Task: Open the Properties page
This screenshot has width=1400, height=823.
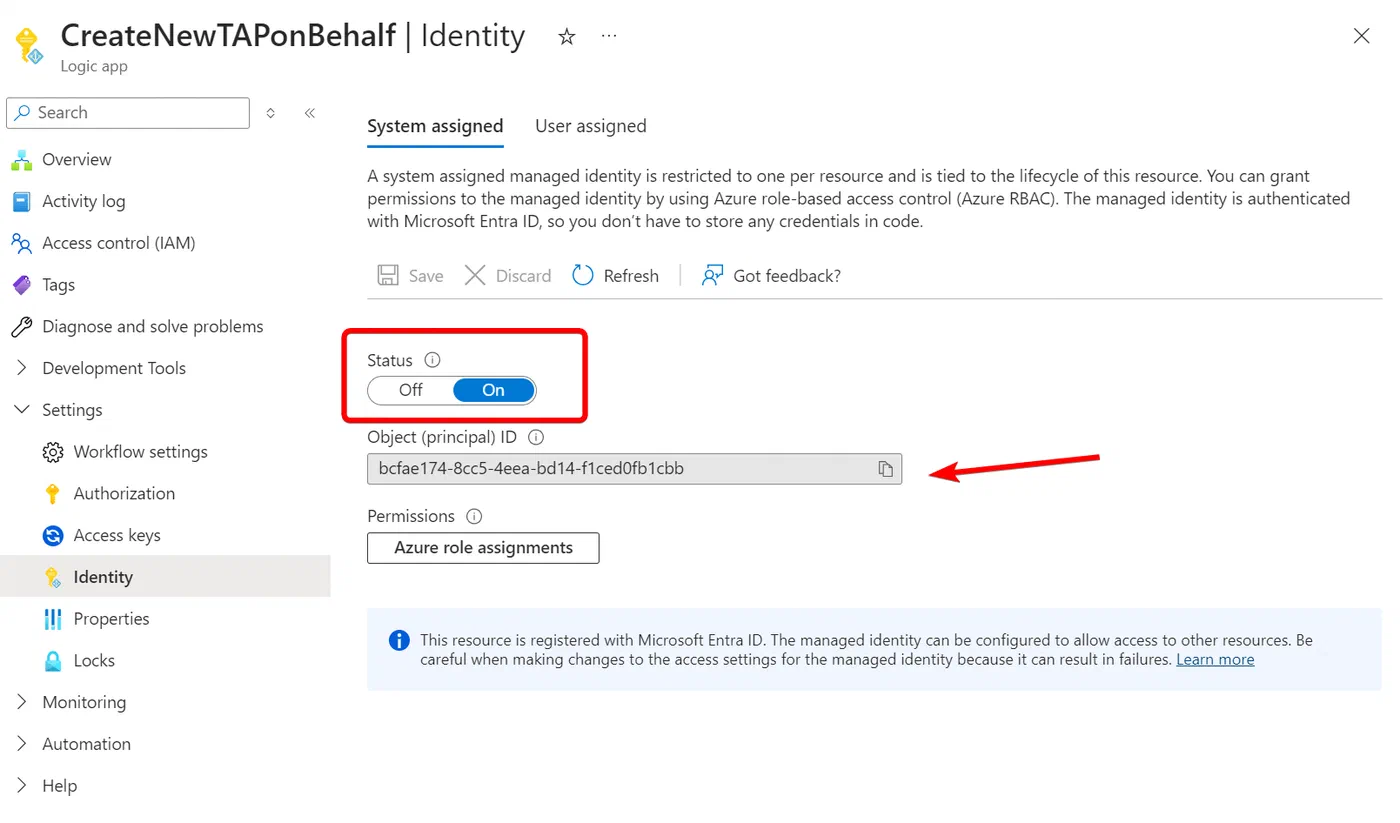Action: [112, 619]
